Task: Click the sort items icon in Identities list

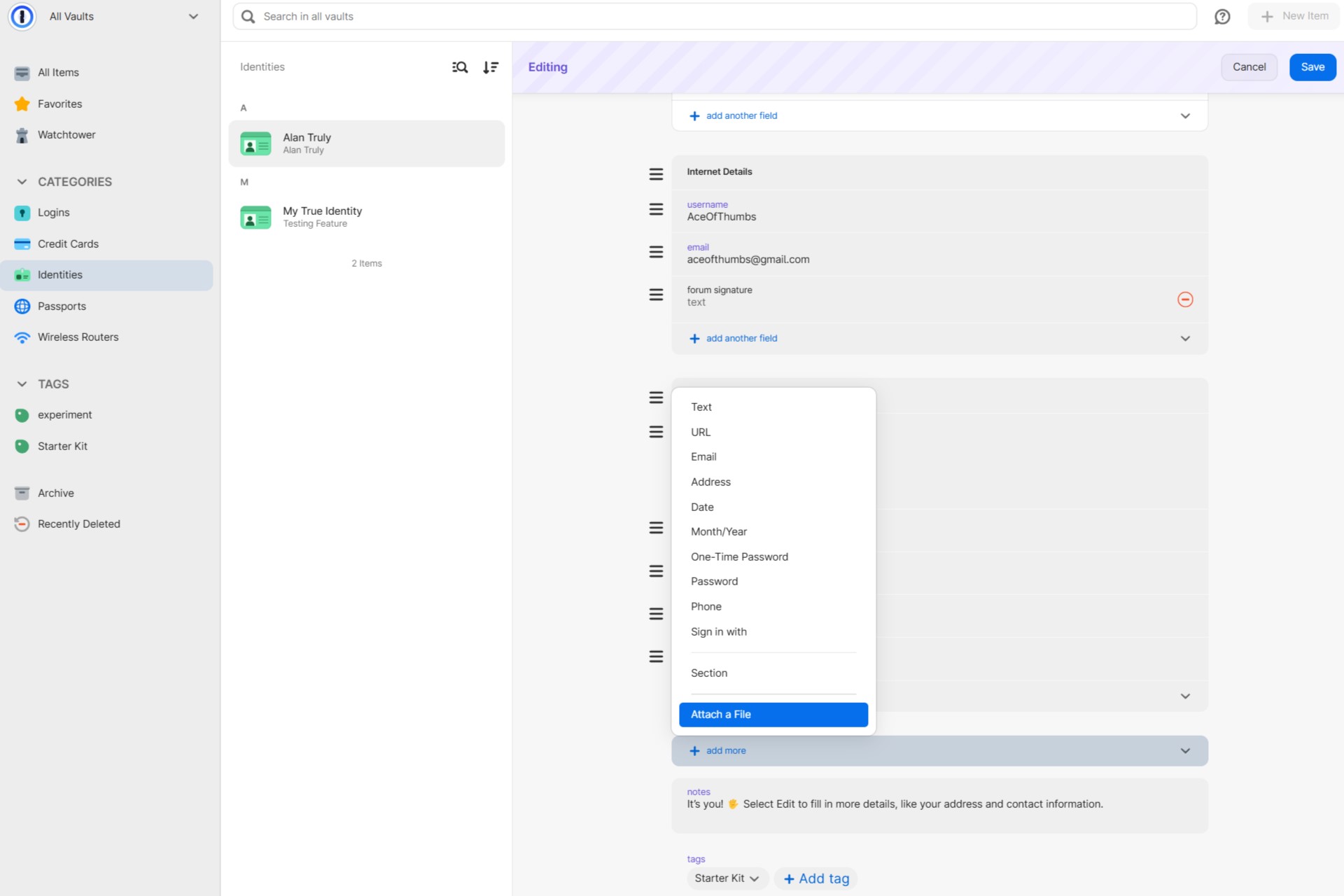Action: [491, 67]
